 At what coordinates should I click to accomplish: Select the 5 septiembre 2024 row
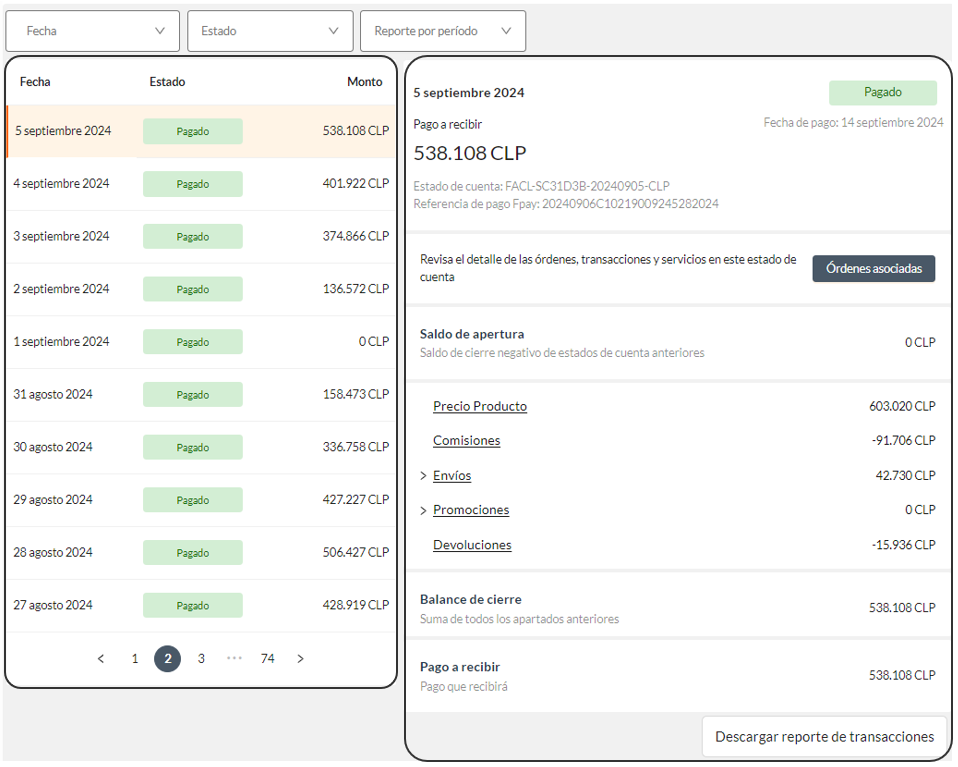click(x=201, y=131)
